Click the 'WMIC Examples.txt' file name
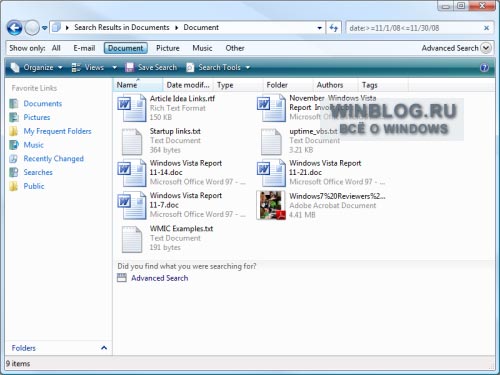The width and height of the screenshot is (500, 375). coord(181,229)
